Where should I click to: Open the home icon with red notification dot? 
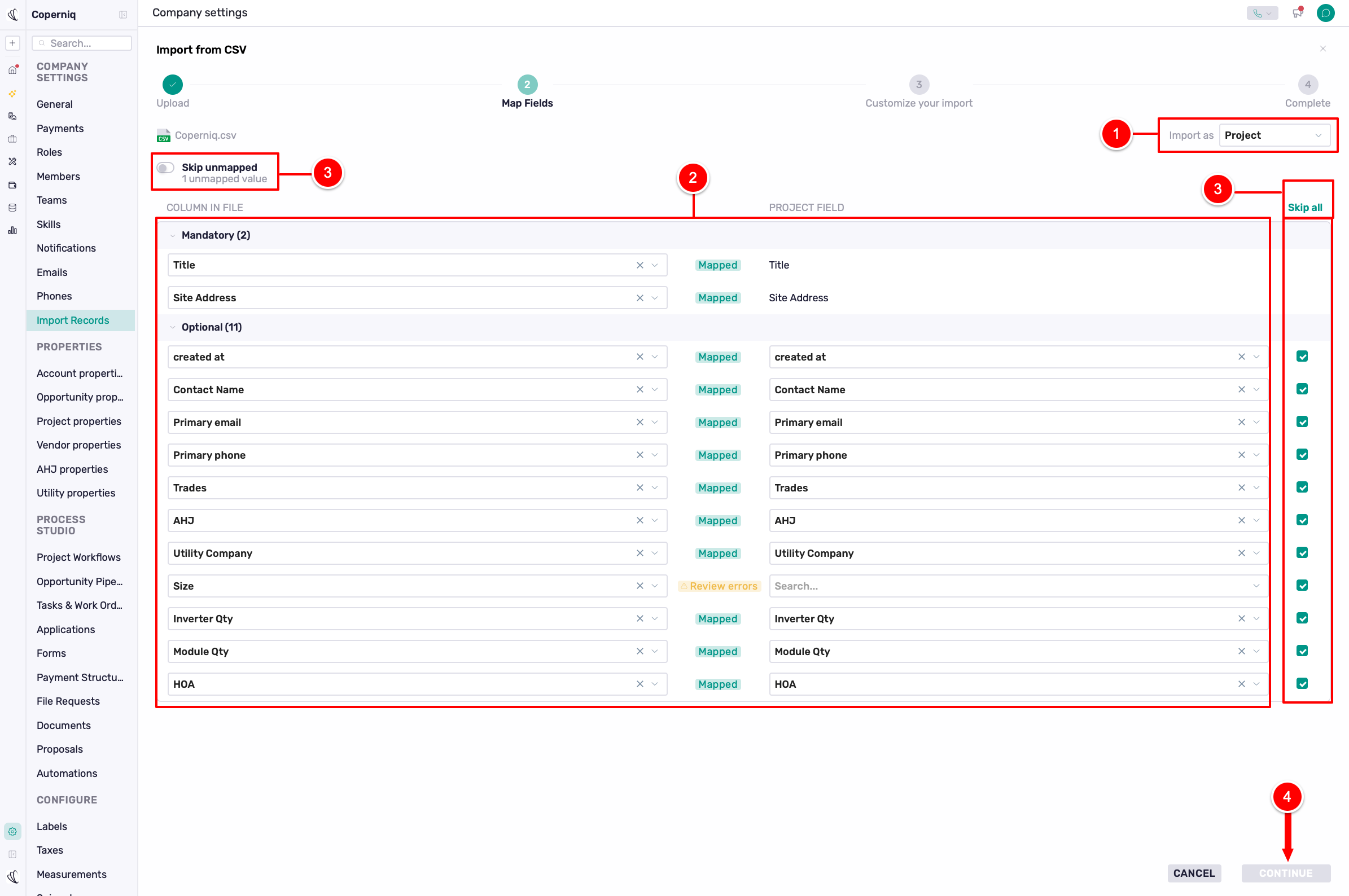coord(12,70)
